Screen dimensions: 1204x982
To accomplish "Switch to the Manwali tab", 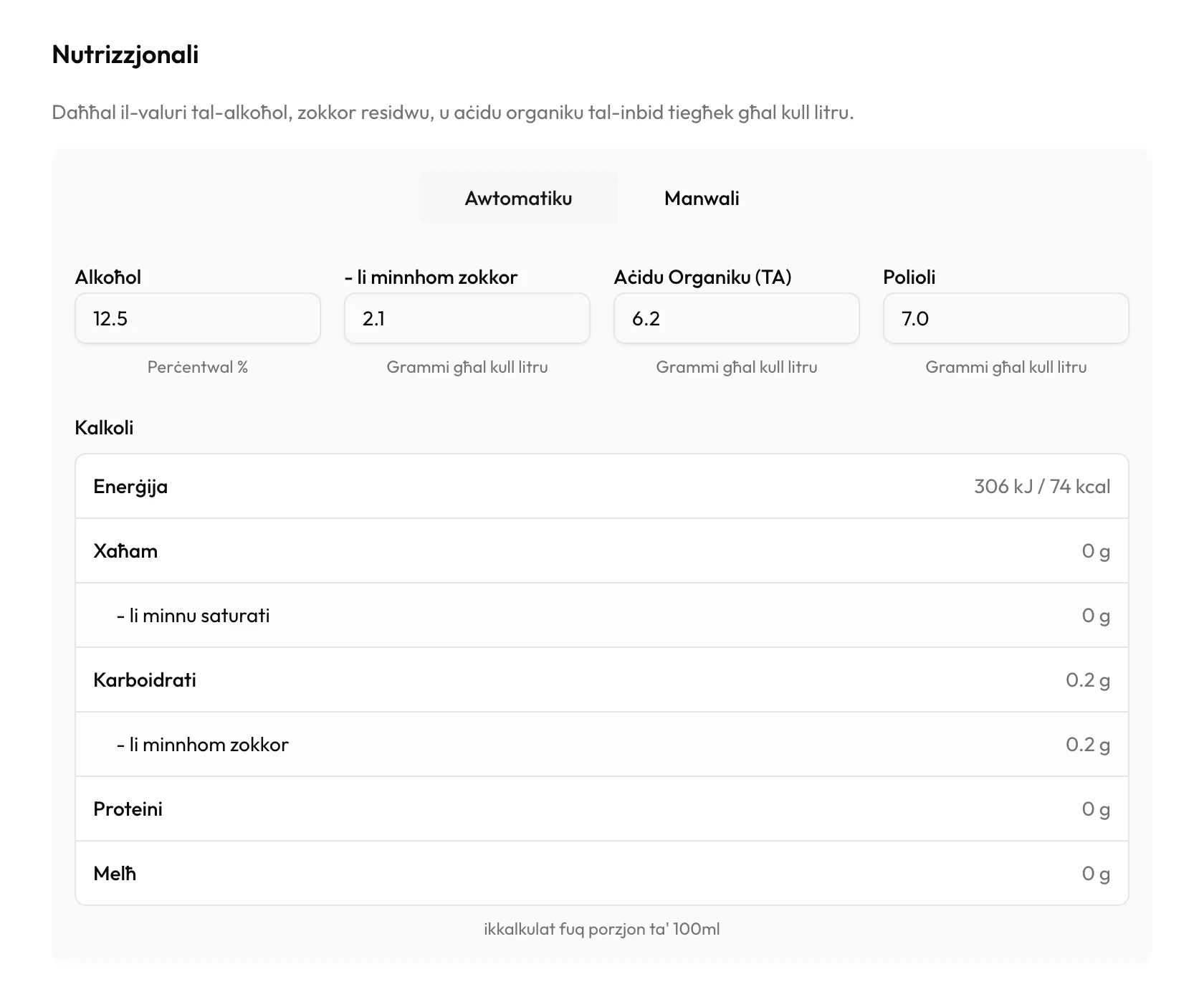I will point(702,198).
